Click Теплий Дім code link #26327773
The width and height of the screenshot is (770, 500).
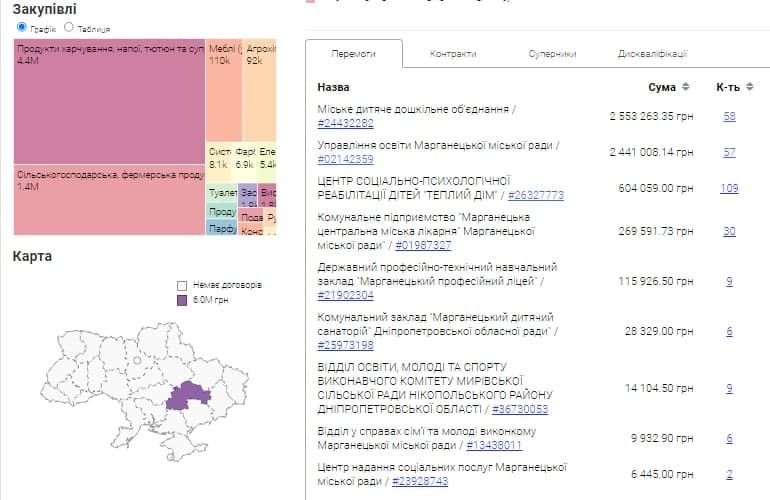click(x=535, y=195)
